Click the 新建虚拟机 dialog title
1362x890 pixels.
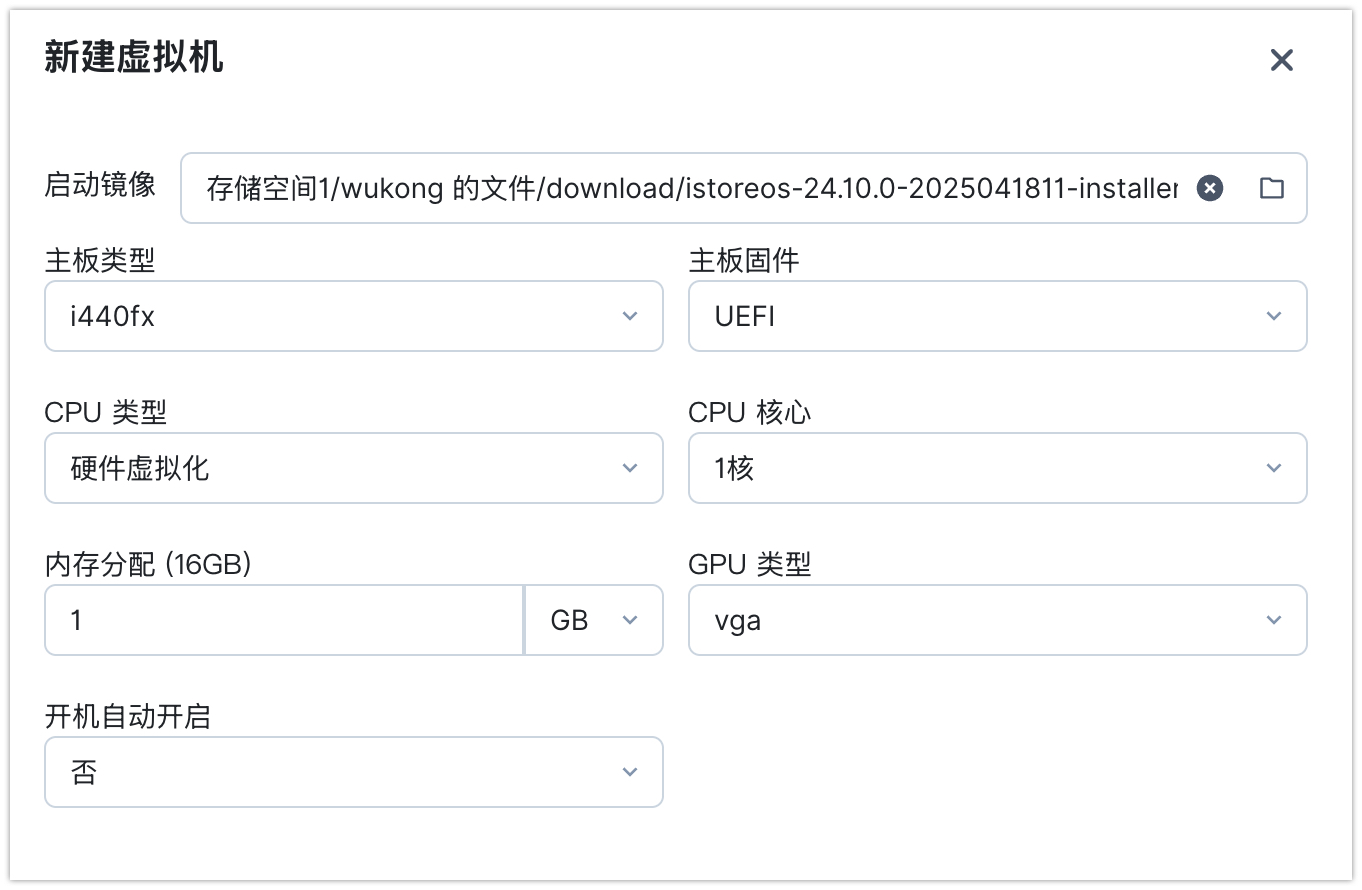pyautogui.click(x=134, y=58)
